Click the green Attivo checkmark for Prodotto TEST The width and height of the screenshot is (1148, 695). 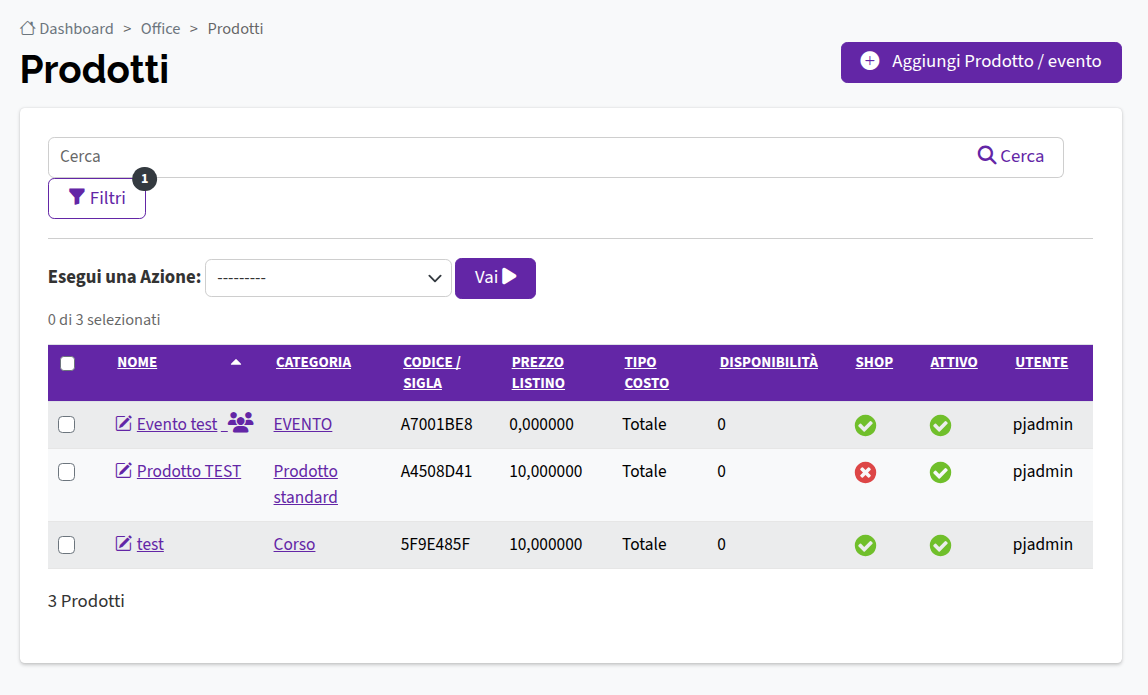point(940,472)
